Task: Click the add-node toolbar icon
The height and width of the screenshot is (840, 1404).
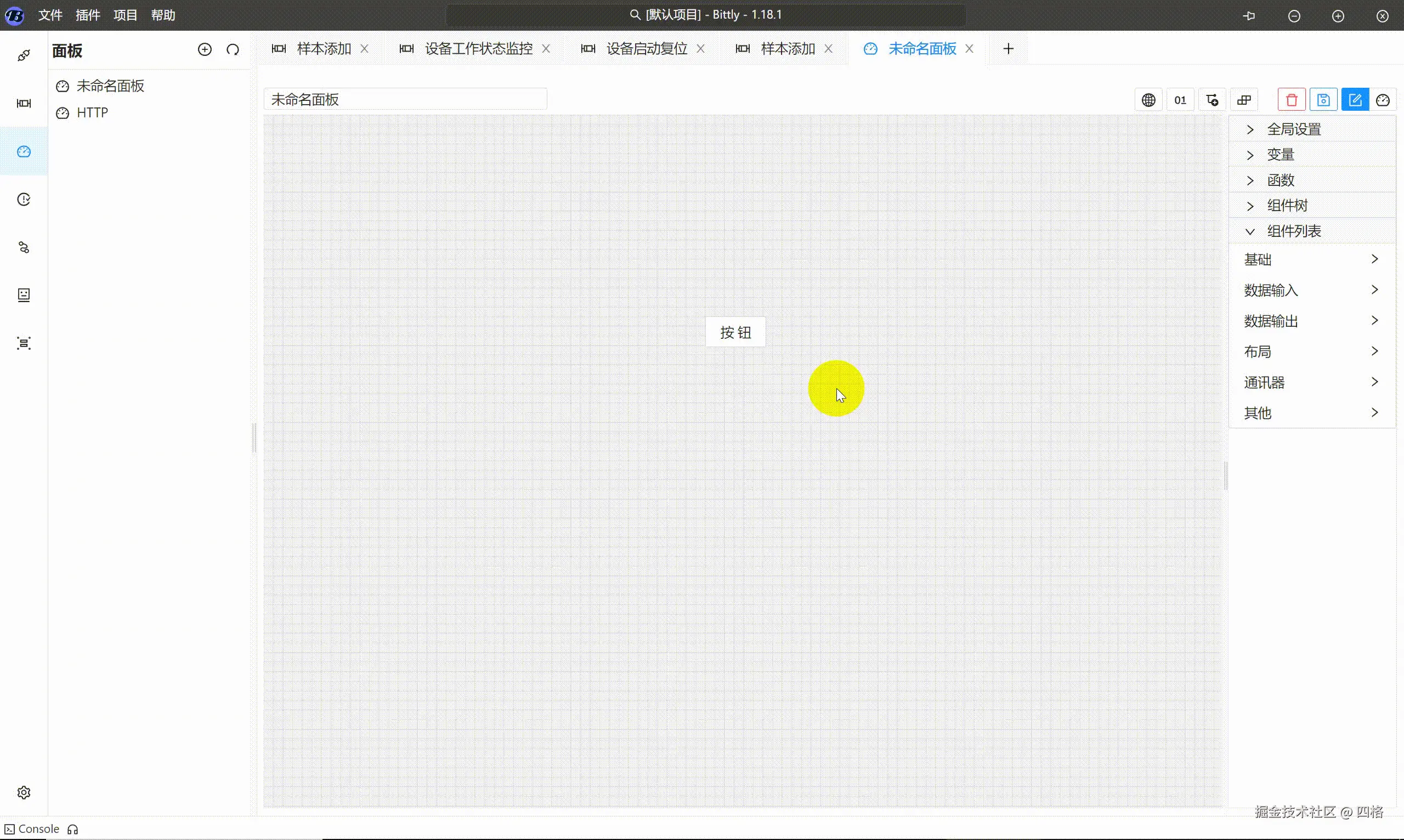Action: click(x=1212, y=100)
